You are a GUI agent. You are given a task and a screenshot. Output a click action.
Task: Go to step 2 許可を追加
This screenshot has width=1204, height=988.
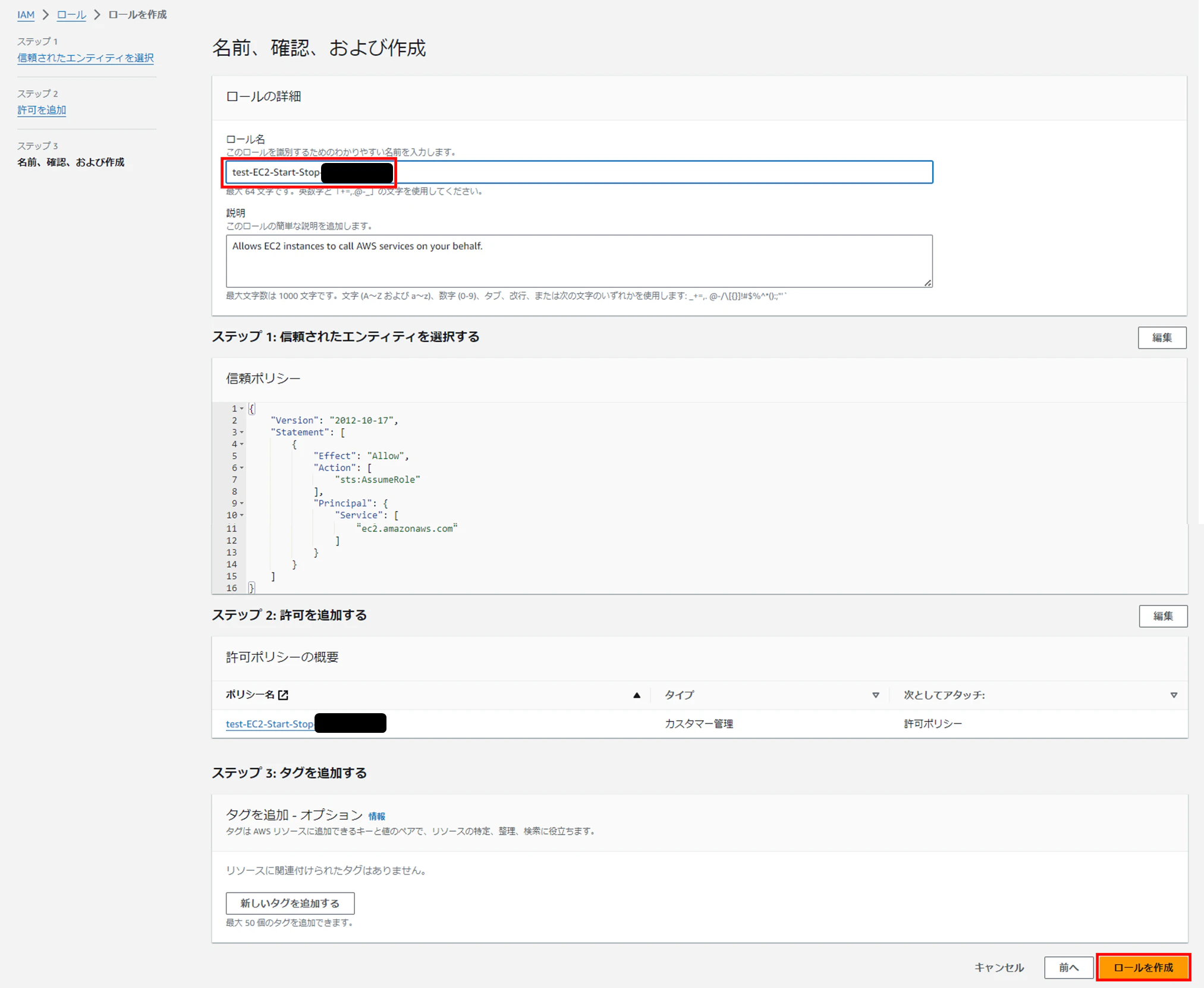(42, 110)
